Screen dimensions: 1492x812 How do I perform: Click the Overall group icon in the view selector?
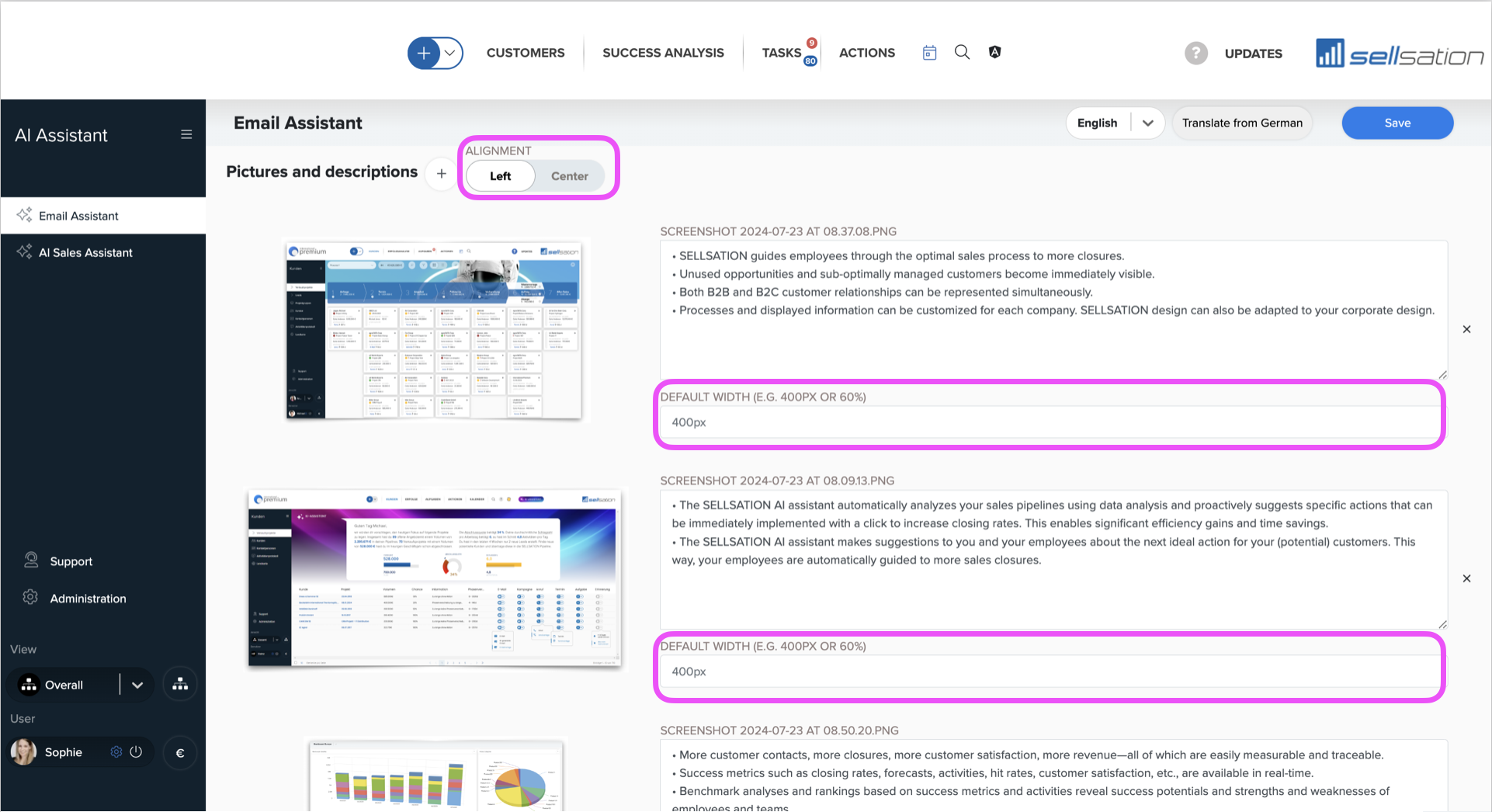pyautogui.click(x=29, y=685)
